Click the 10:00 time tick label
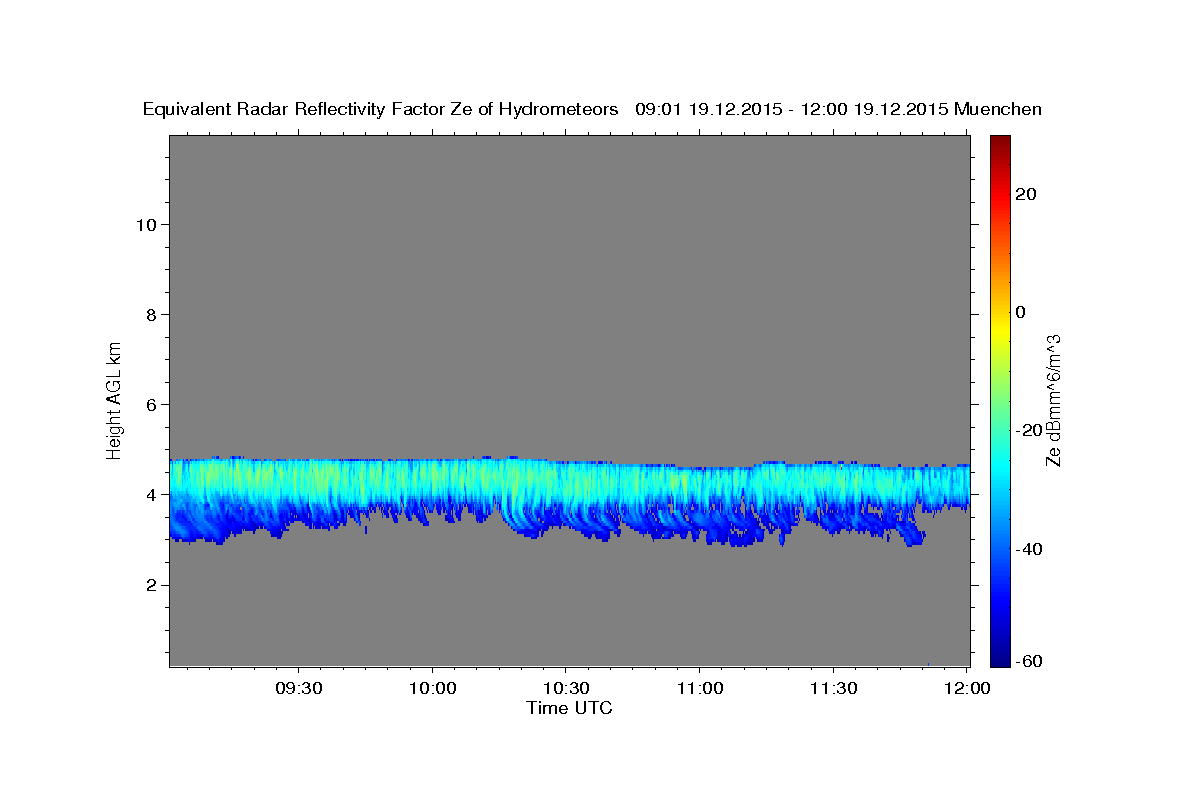The height and width of the screenshot is (800, 1200). (433, 689)
